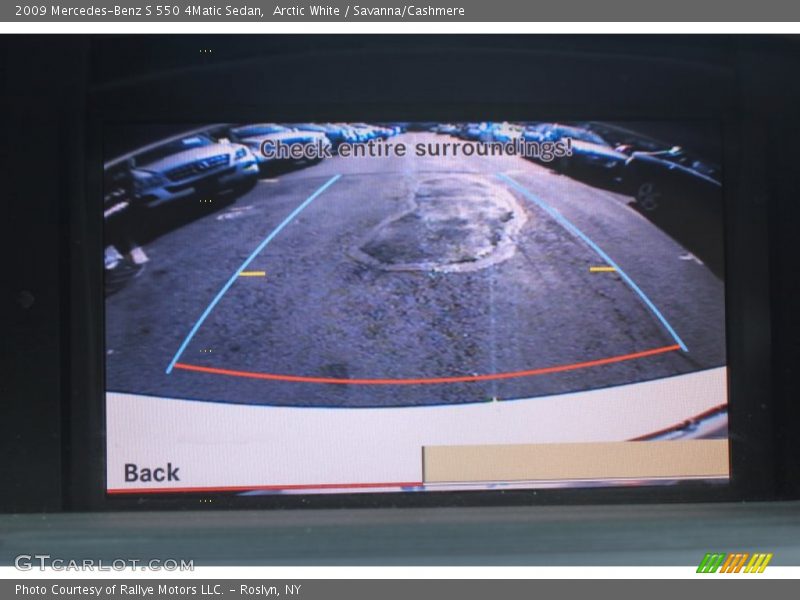Click the "Check entire surroundings!" warning text
The image size is (800, 600).
tap(416, 148)
